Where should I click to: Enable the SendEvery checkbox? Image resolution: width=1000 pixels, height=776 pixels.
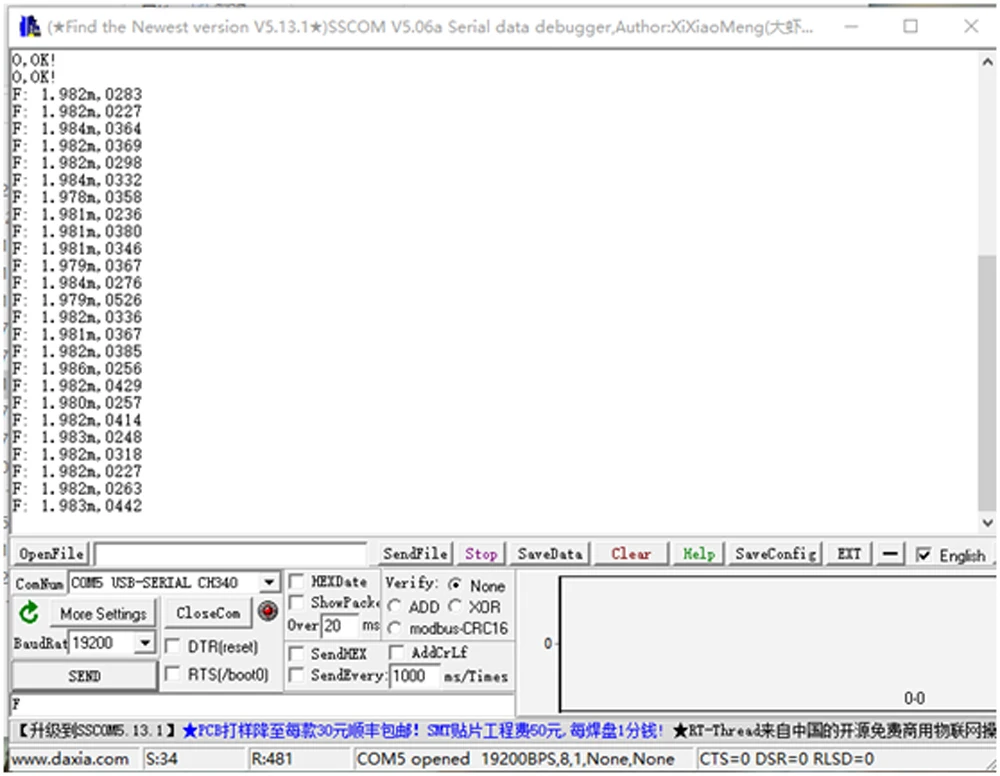(x=296, y=675)
